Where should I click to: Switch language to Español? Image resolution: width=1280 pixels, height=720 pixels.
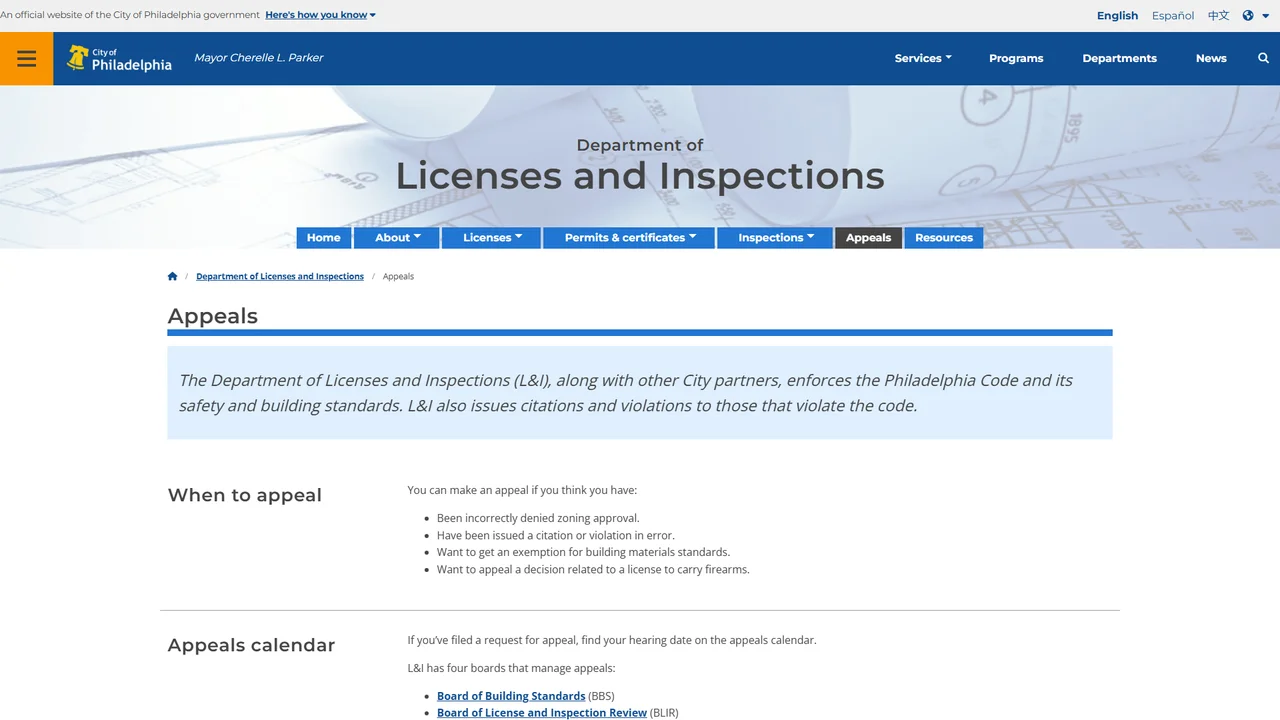[1173, 16]
